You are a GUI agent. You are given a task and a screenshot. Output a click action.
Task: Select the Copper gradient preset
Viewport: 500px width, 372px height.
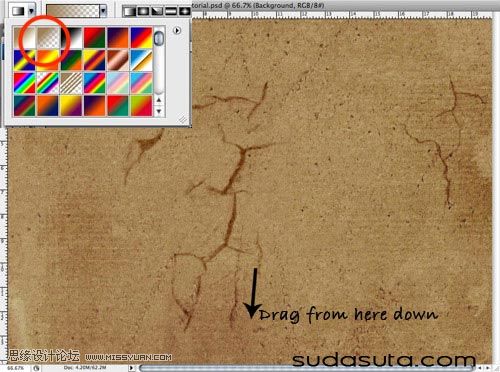[118, 60]
